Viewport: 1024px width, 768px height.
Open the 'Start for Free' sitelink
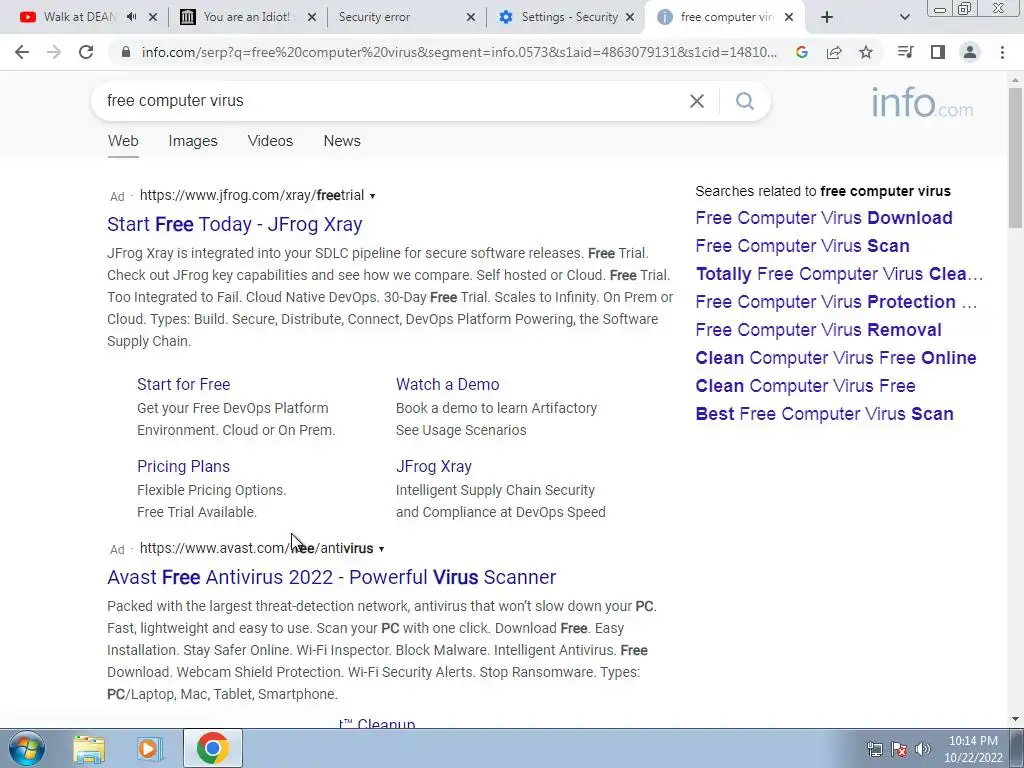point(184,385)
